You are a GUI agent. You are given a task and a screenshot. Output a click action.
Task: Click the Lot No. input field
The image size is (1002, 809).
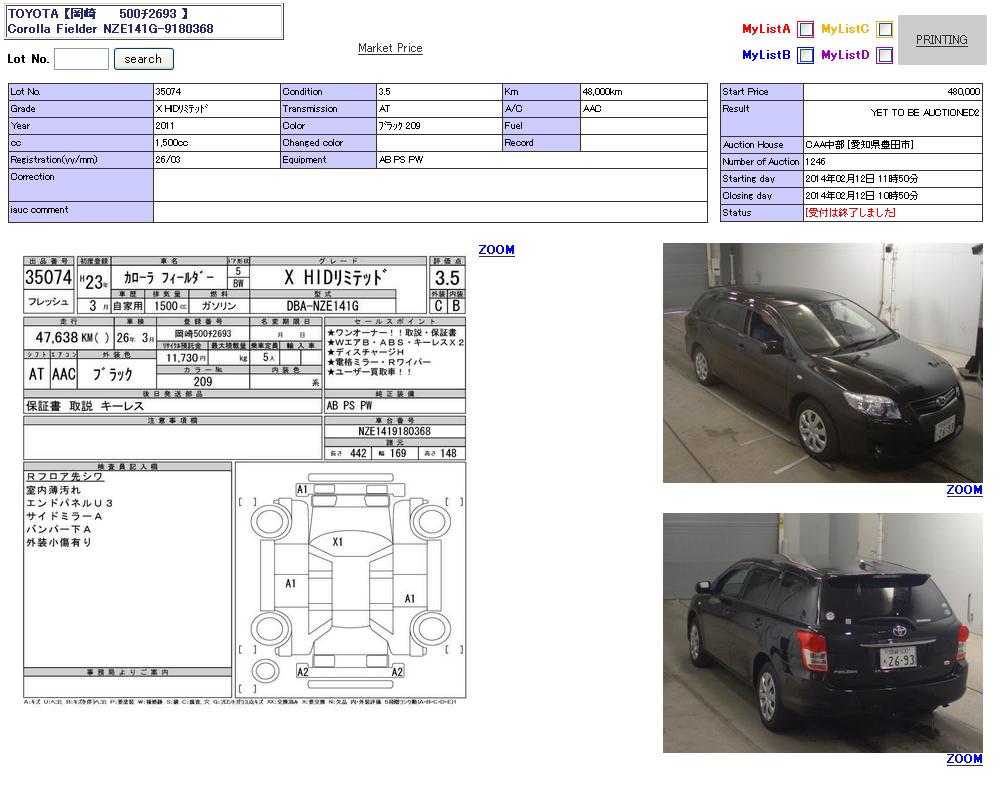pos(81,59)
